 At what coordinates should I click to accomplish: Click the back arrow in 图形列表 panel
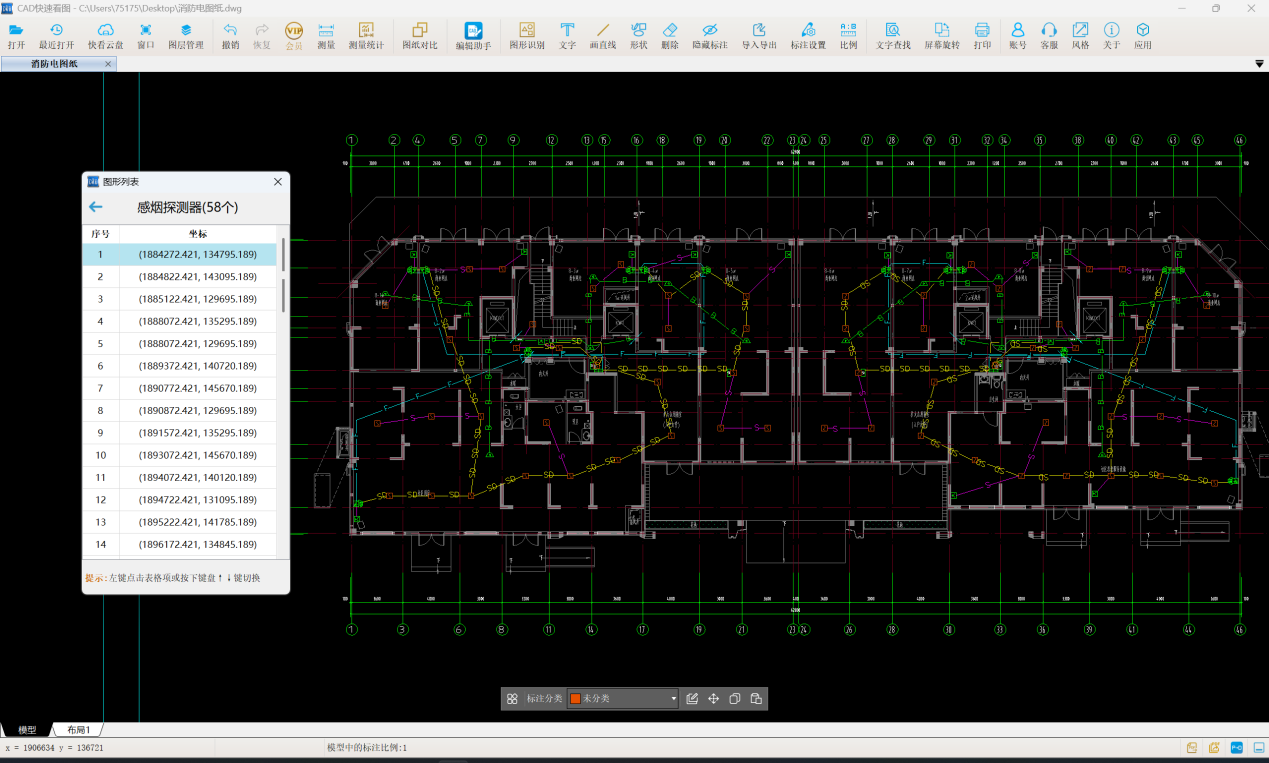point(96,207)
